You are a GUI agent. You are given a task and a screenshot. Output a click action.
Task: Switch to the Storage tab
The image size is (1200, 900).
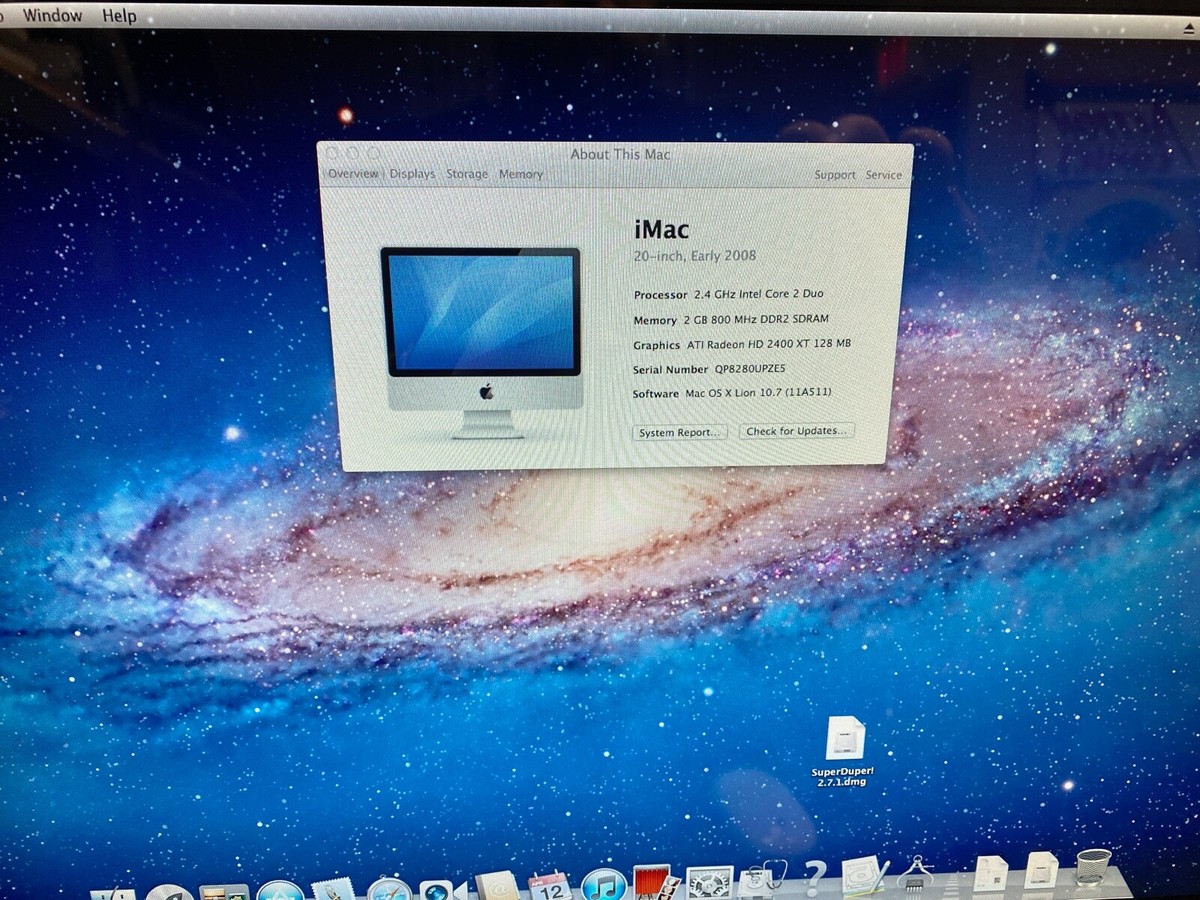pyautogui.click(x=467, y=173)
